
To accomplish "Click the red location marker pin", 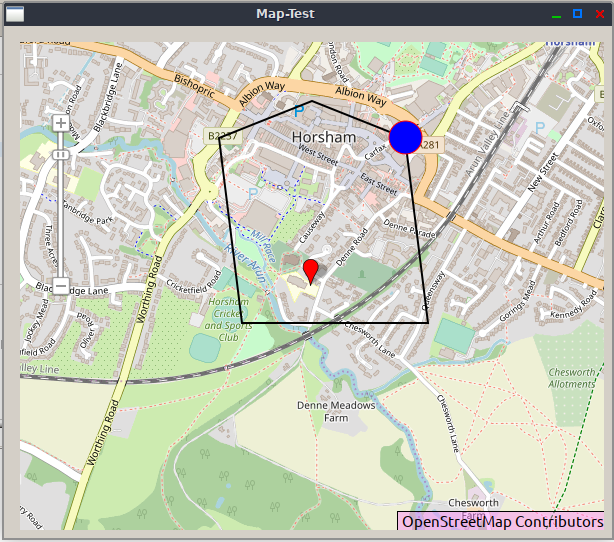I will coord(311,270).
